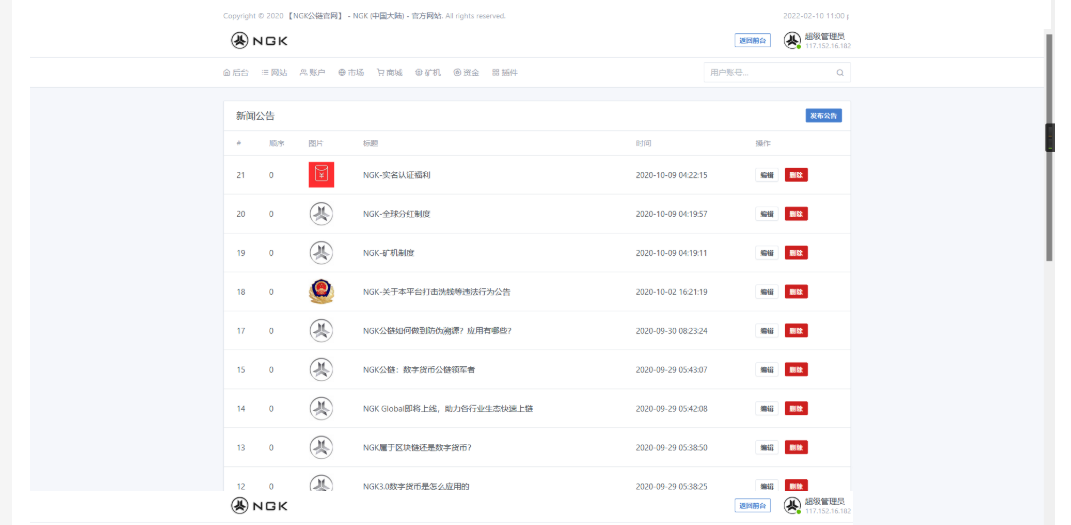
Task: Click the 发布公告 publish button
Action: click(x=824, y=116)
